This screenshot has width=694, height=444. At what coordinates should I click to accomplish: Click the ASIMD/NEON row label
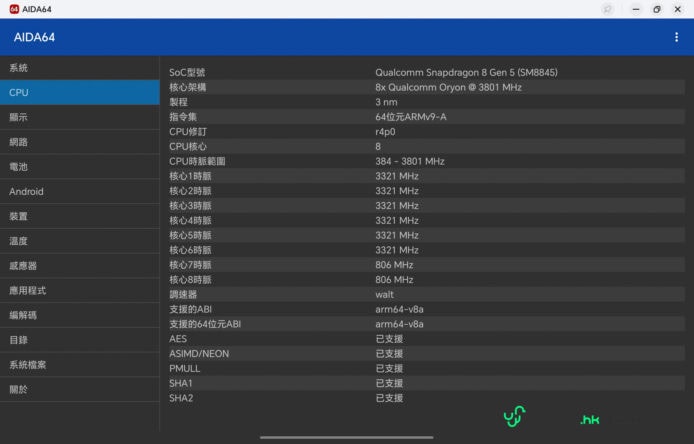[x=199, y=354]
